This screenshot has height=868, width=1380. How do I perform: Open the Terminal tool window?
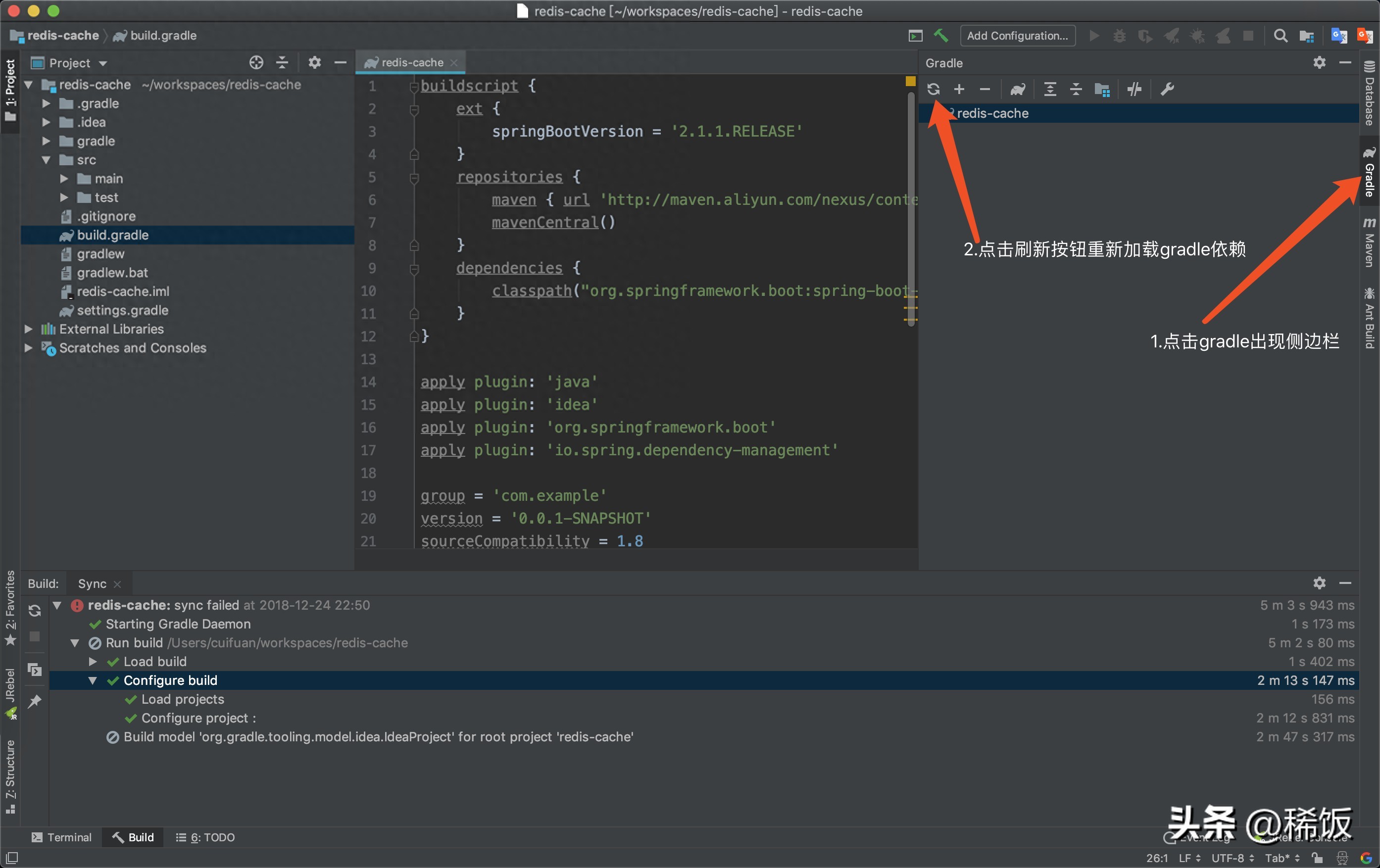pos(61,837)
